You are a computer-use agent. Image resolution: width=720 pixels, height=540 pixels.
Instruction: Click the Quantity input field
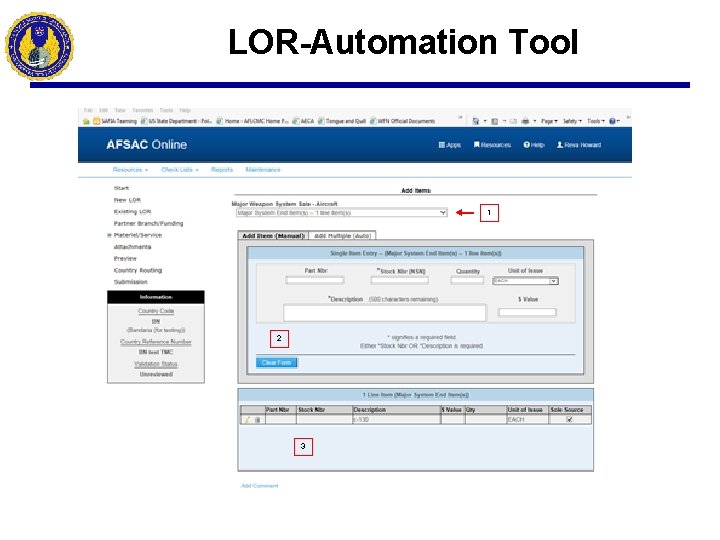tap(467, 280)
